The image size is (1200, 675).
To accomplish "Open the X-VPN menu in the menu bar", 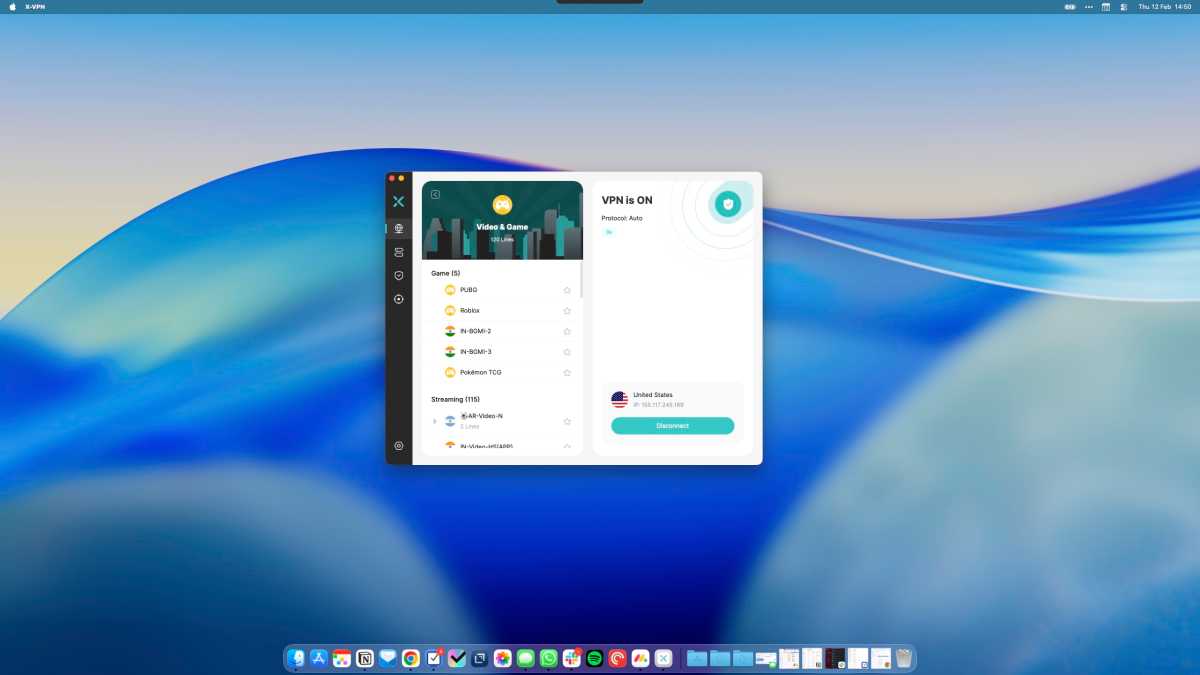I will pos(35,7).
